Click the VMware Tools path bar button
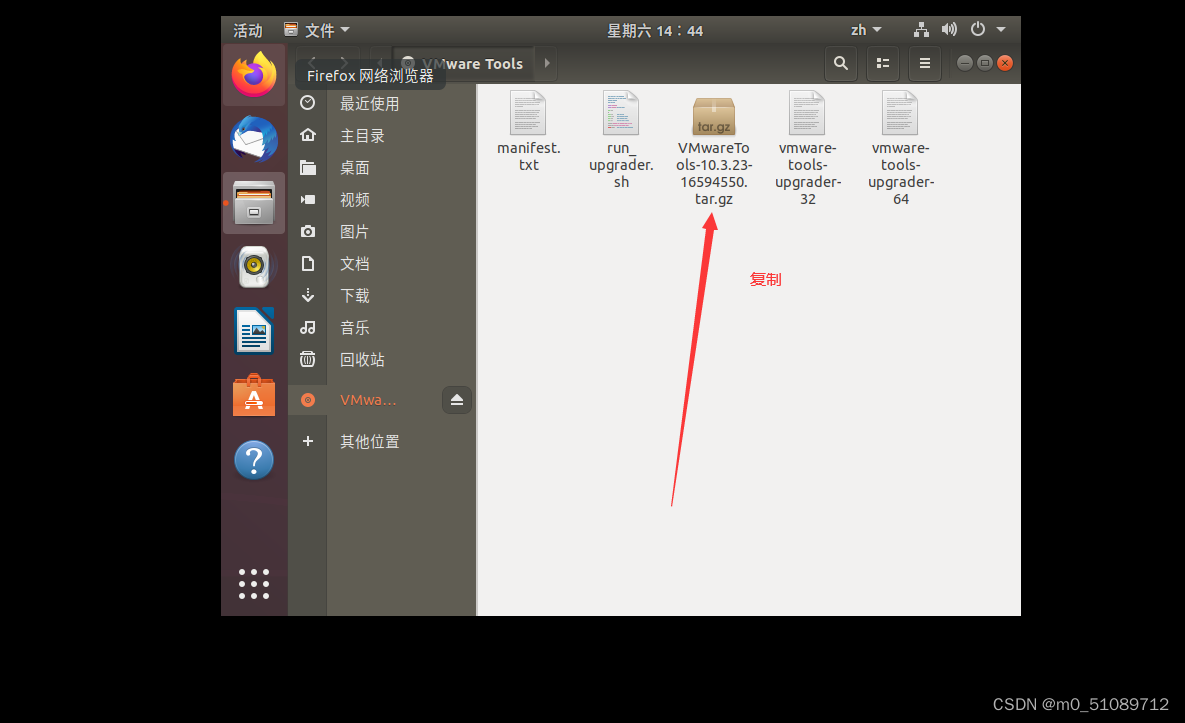 coord(463,63)
